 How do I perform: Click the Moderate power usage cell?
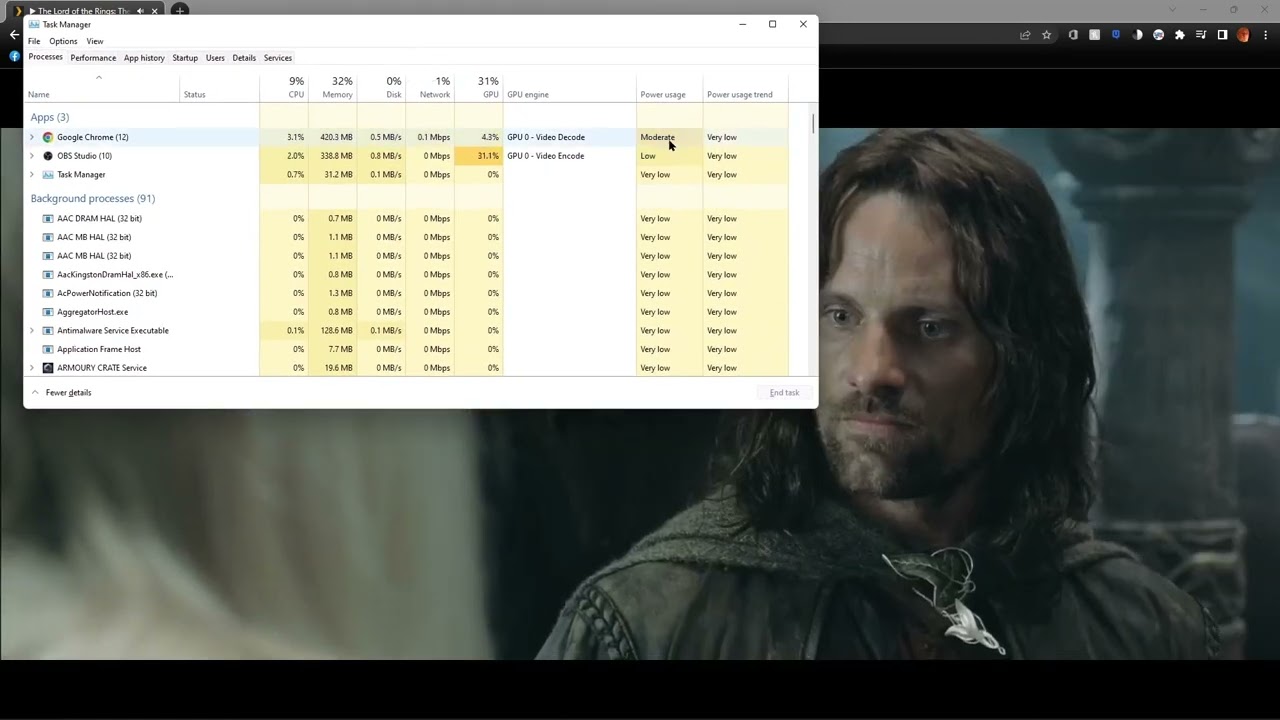(x=669, y=137)
